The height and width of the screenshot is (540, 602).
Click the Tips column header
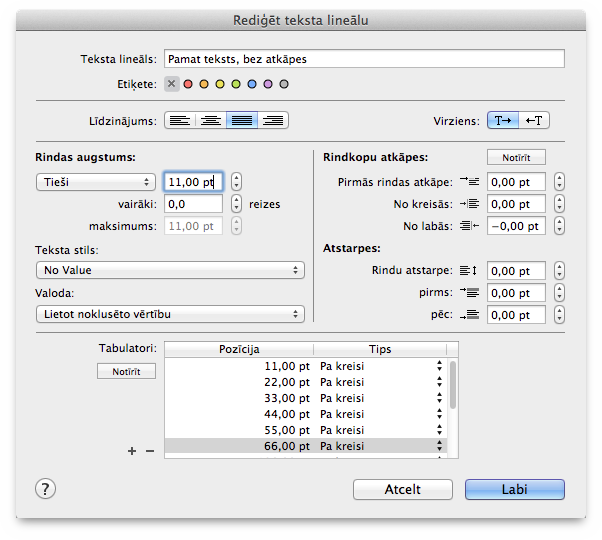point(380,349)
